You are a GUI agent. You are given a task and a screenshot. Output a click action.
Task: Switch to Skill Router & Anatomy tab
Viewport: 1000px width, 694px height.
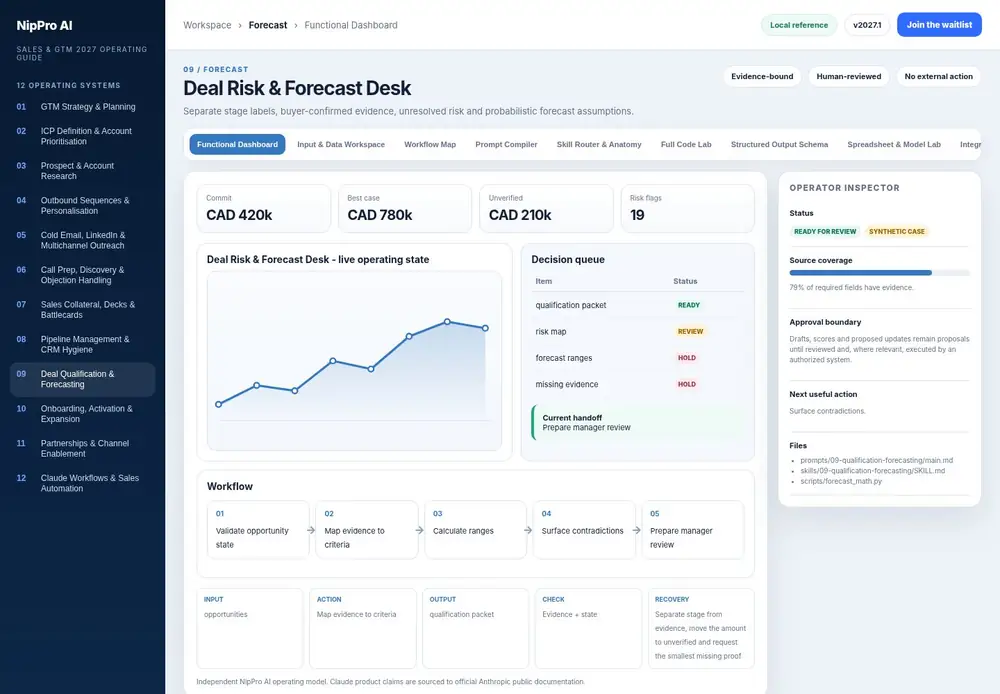[599, 144]
